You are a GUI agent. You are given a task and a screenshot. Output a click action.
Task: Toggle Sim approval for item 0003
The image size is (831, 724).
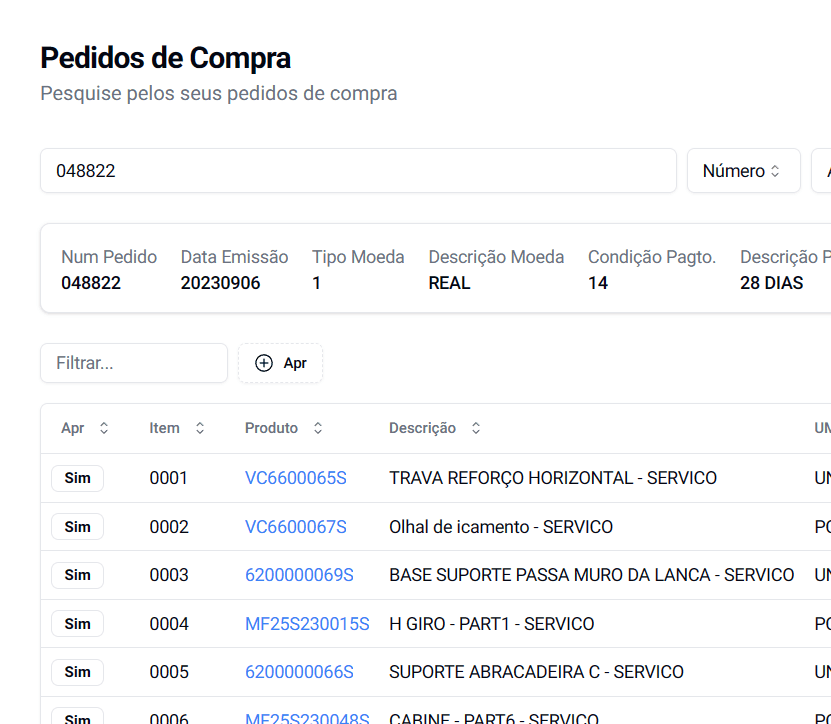77,575
